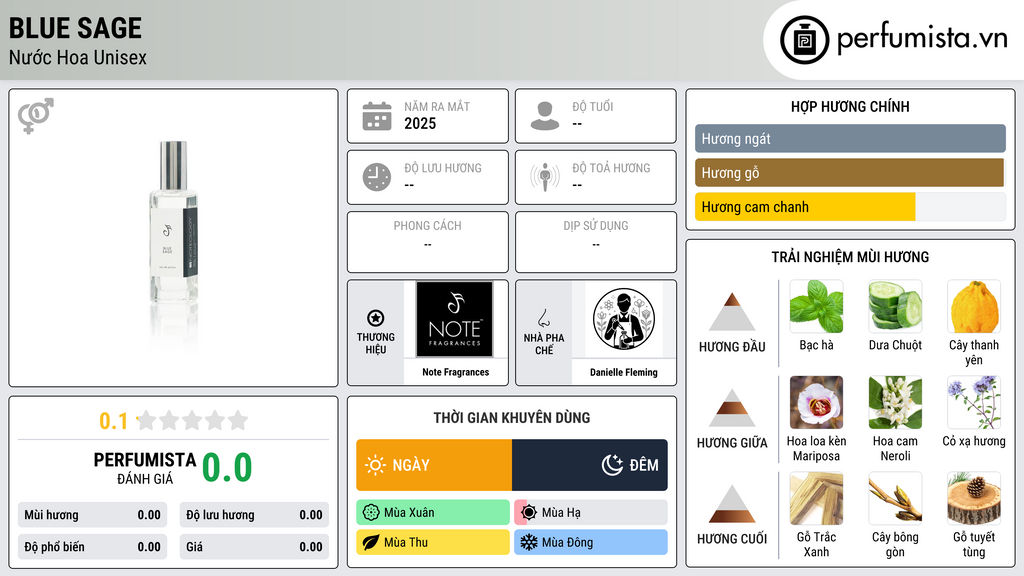This screenshot has height=576, width=1024.
Task: Click the Nước Hoa Unisex subtitle
Action: [x=78, y=57]
